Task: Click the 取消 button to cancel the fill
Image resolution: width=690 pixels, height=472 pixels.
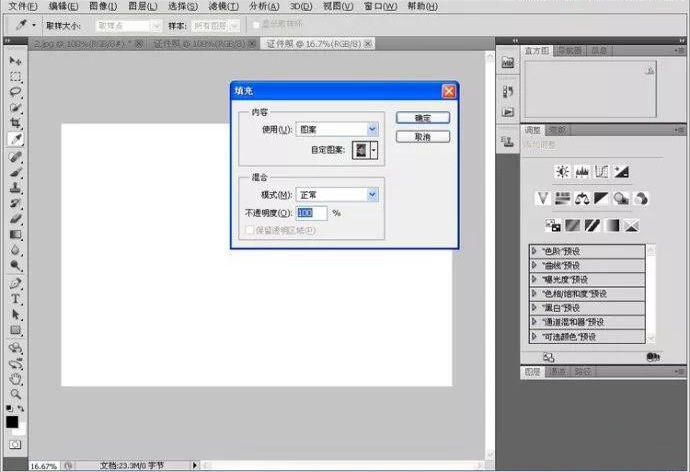Action: [x=422, y=137]
